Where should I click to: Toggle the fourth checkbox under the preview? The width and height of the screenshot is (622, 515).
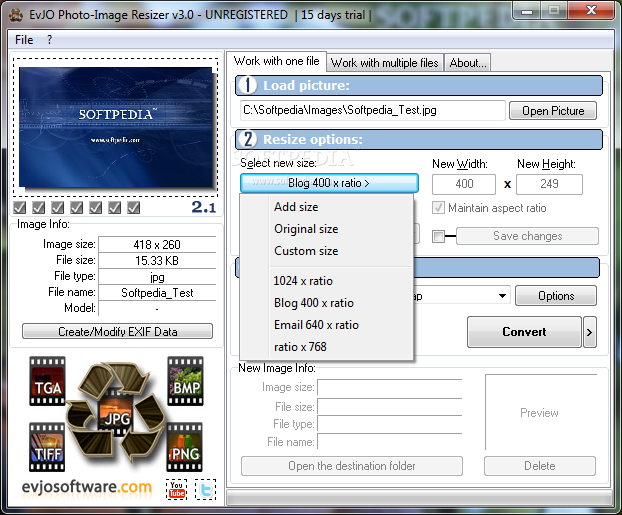(77, 208)
